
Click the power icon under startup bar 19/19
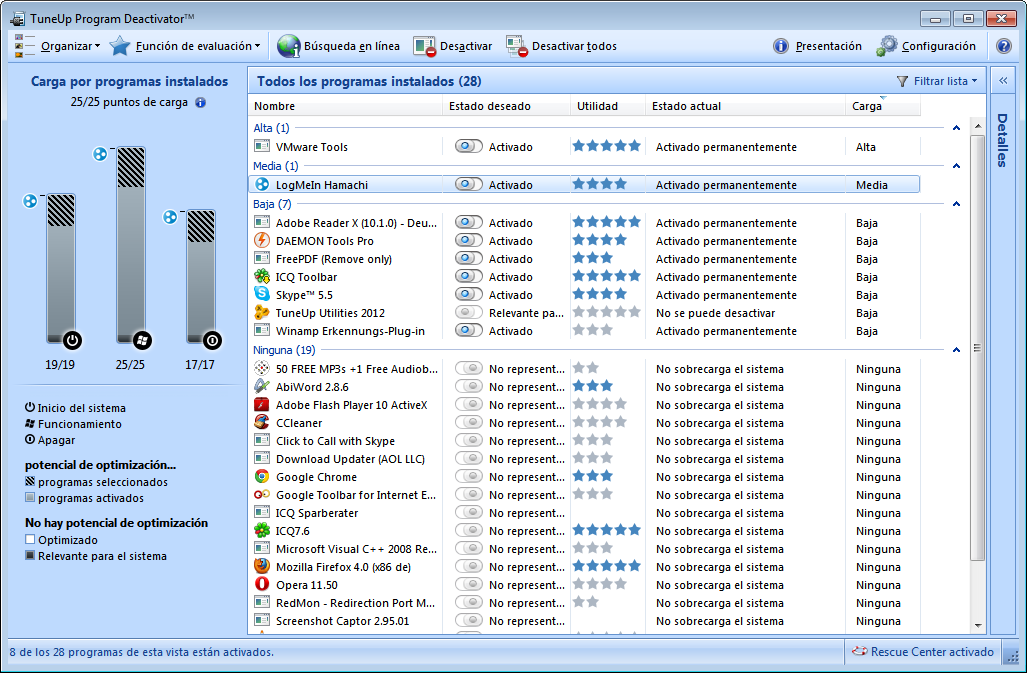(x=72, y=340)
